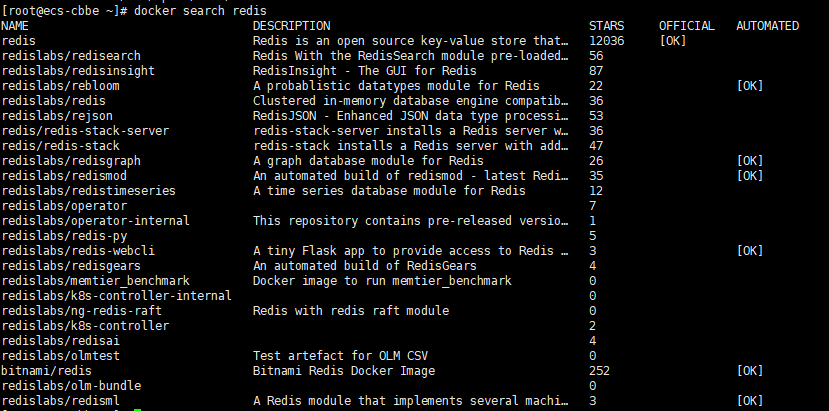Click the AUTOMATED column header

(768, 26)
